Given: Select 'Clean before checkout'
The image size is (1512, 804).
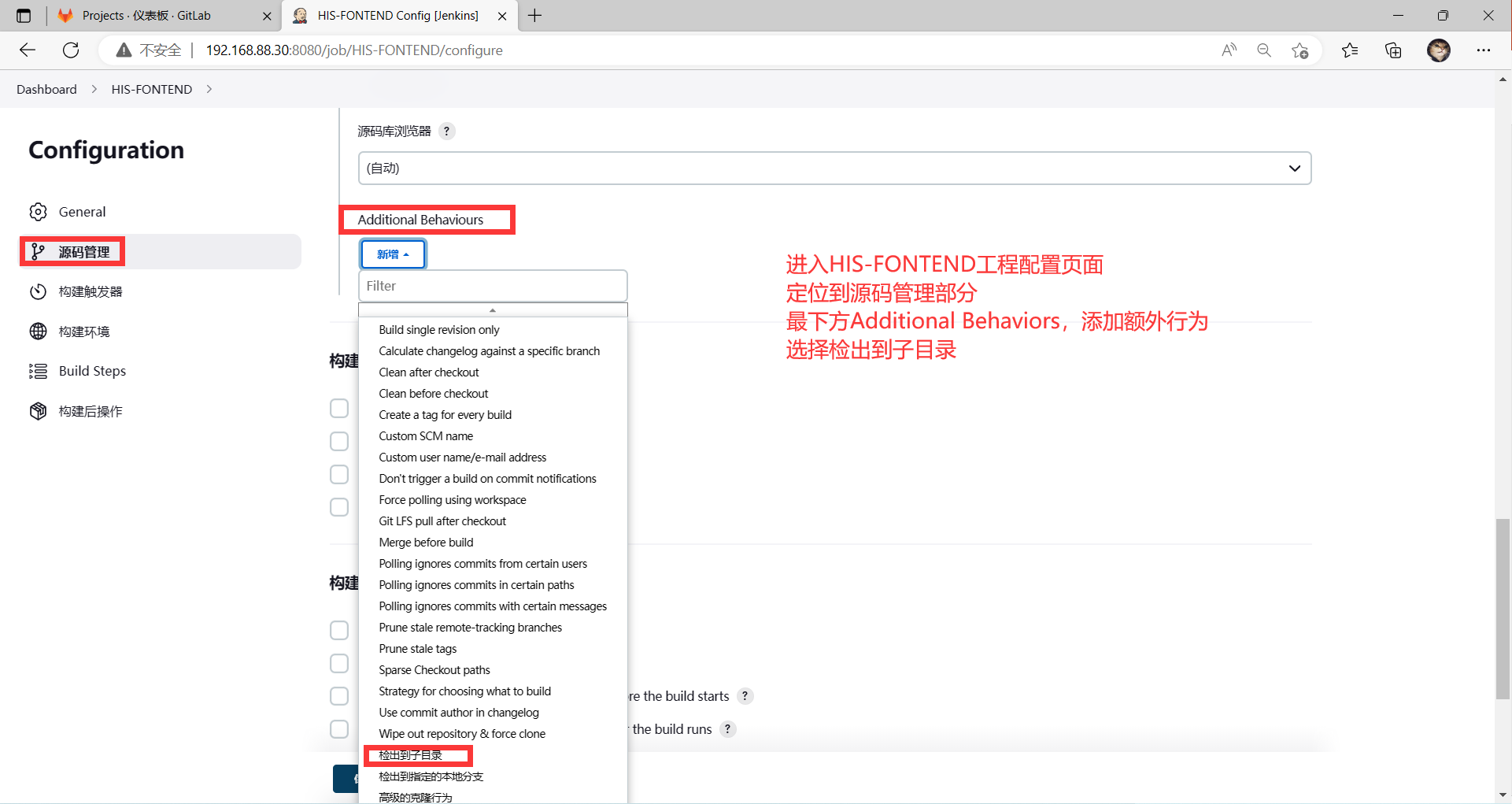Looking at the screenshot, I should [x=434, y=394].
